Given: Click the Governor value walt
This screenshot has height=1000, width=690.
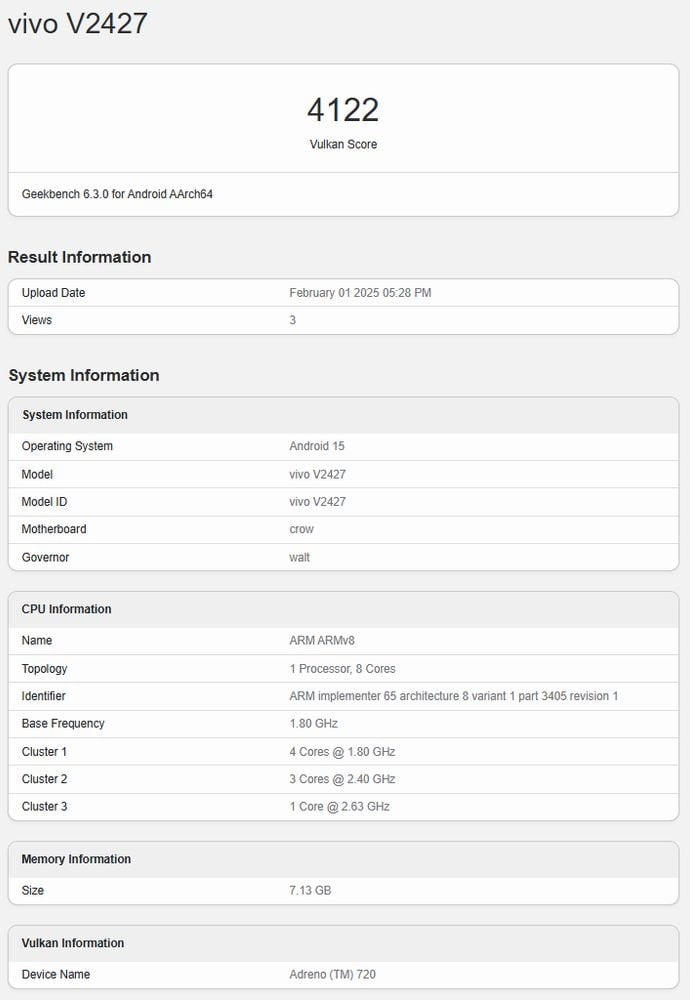Looking at the screenshot, I should coord(300,557).
